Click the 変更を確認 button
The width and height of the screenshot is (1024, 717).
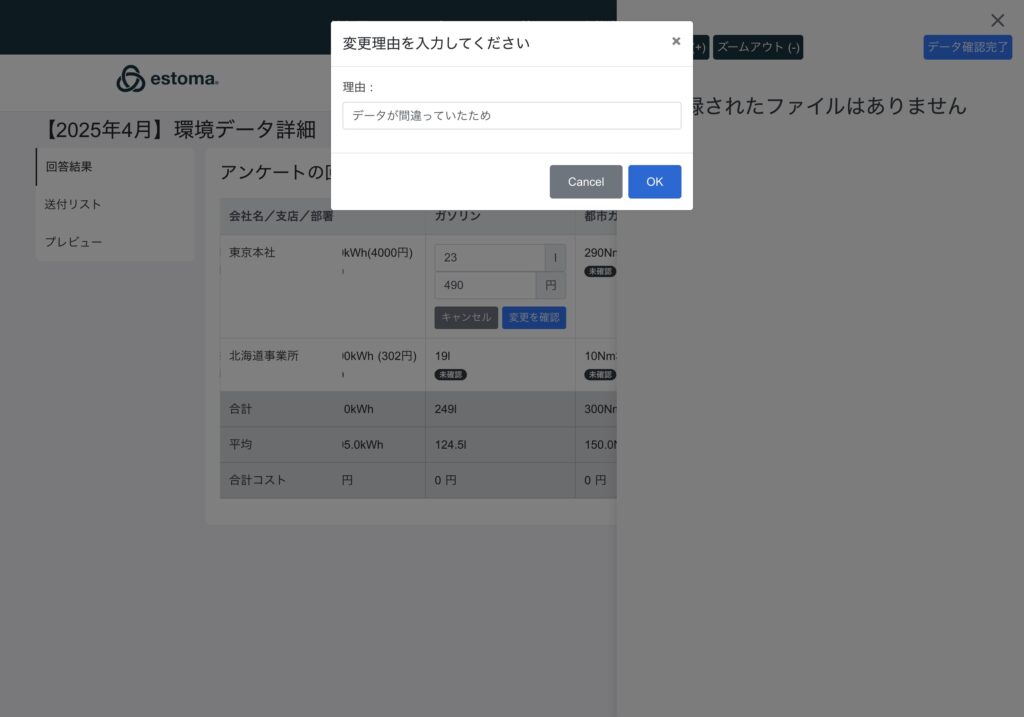[x=534, y=318]
